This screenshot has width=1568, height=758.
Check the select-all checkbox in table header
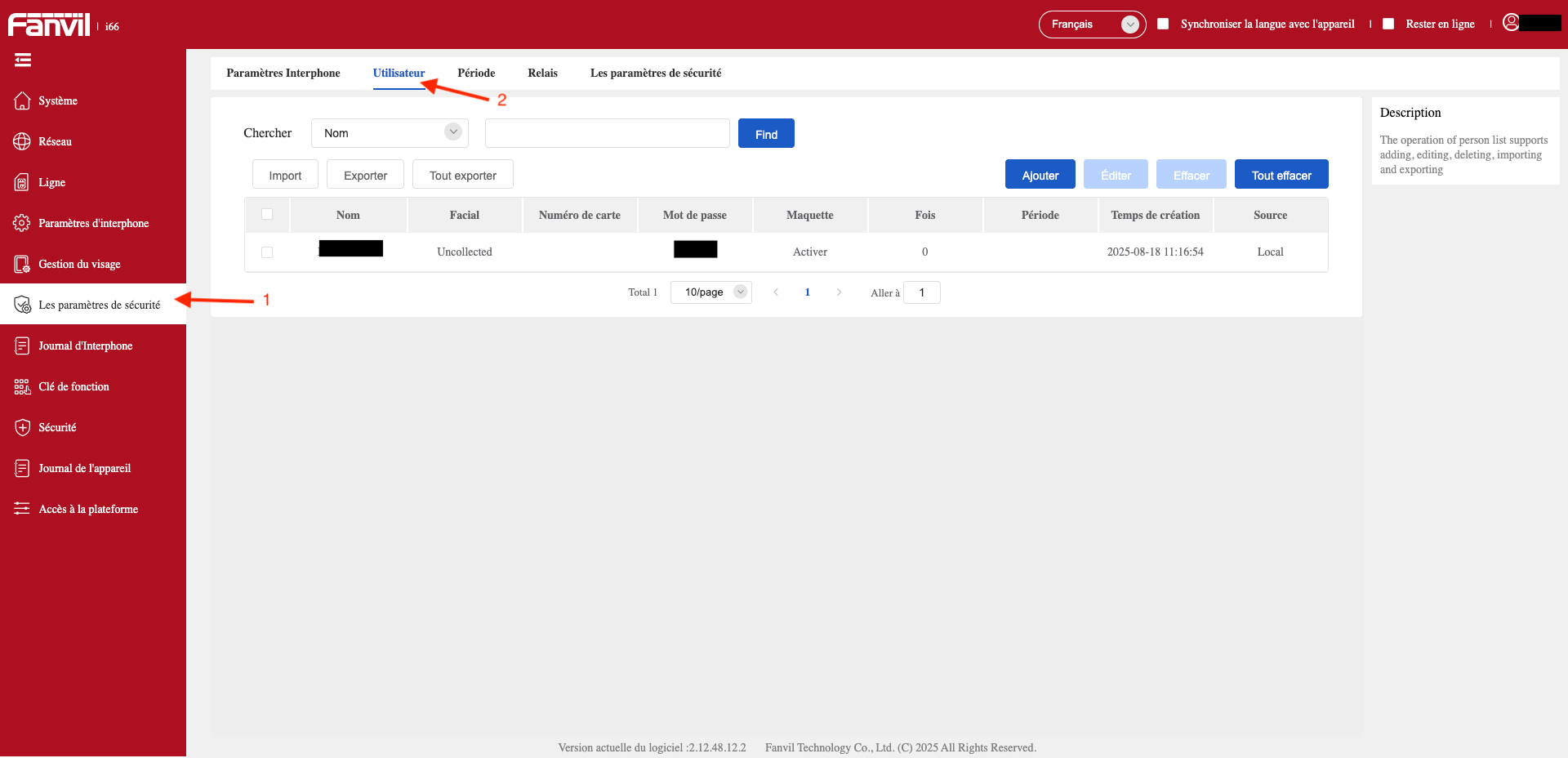pos(267,214)
